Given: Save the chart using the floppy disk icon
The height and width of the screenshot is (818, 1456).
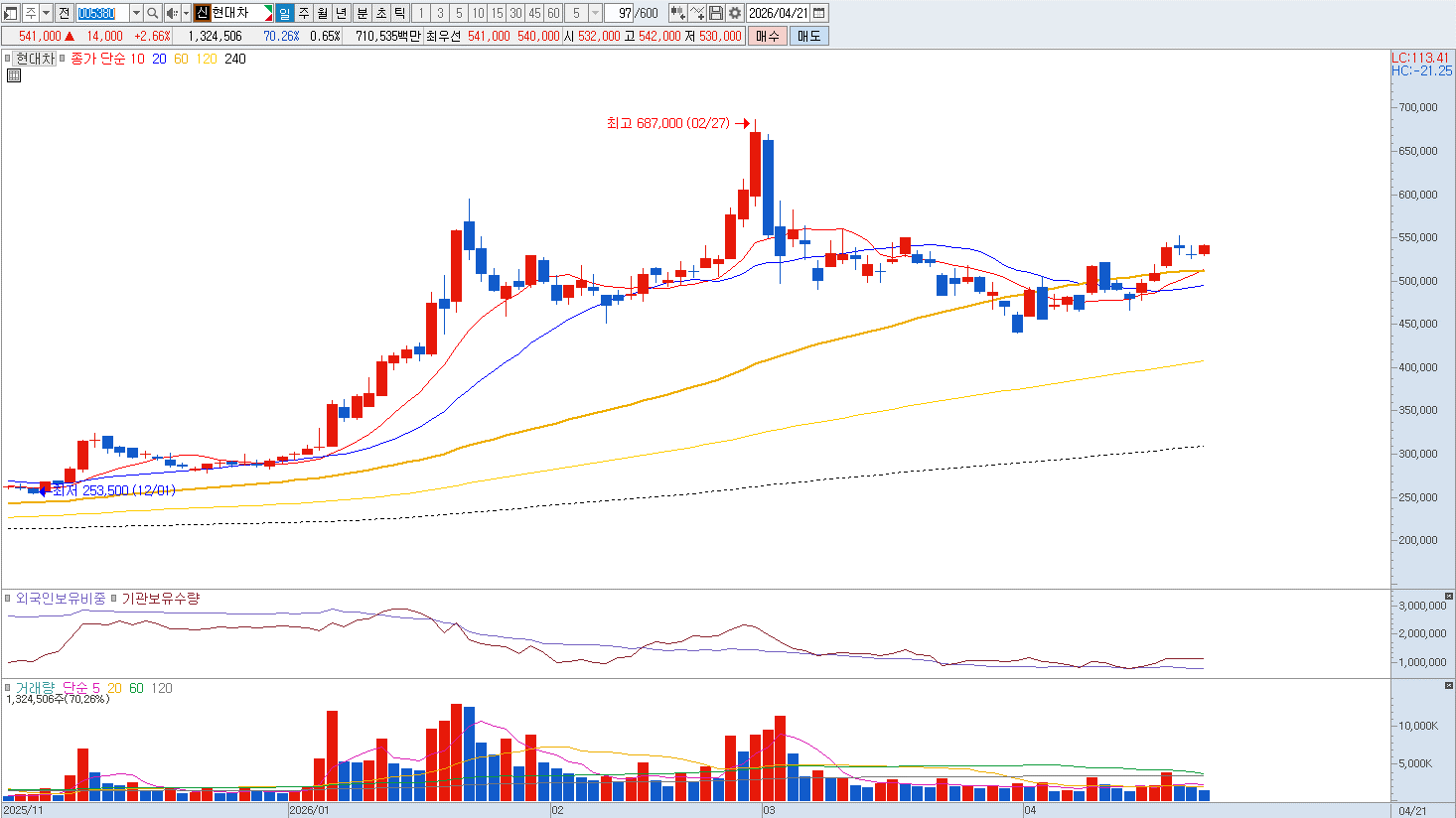Looking at the screenshot, I should [x=716, y=13].
